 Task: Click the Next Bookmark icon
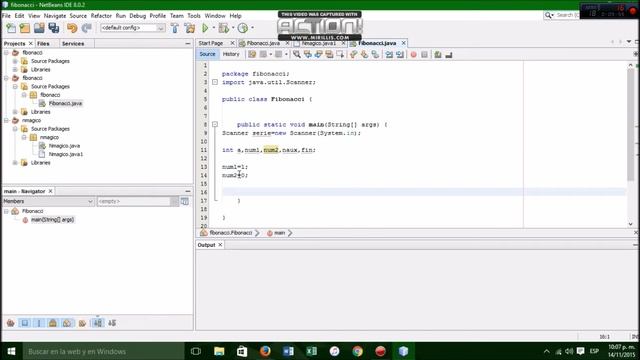[x=364, y=54]
